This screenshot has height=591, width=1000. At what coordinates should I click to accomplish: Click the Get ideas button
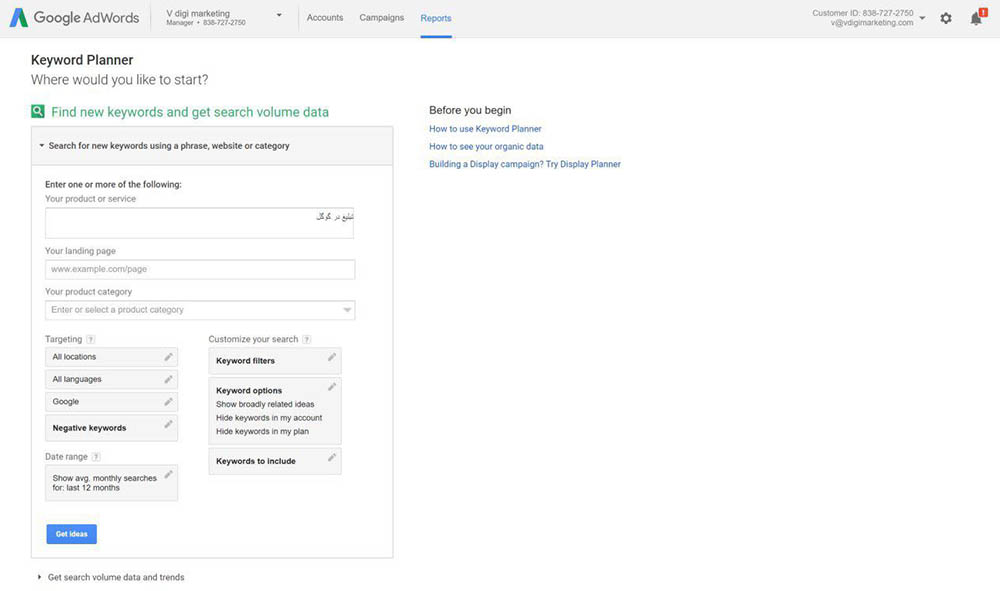[x=71, y=533]
